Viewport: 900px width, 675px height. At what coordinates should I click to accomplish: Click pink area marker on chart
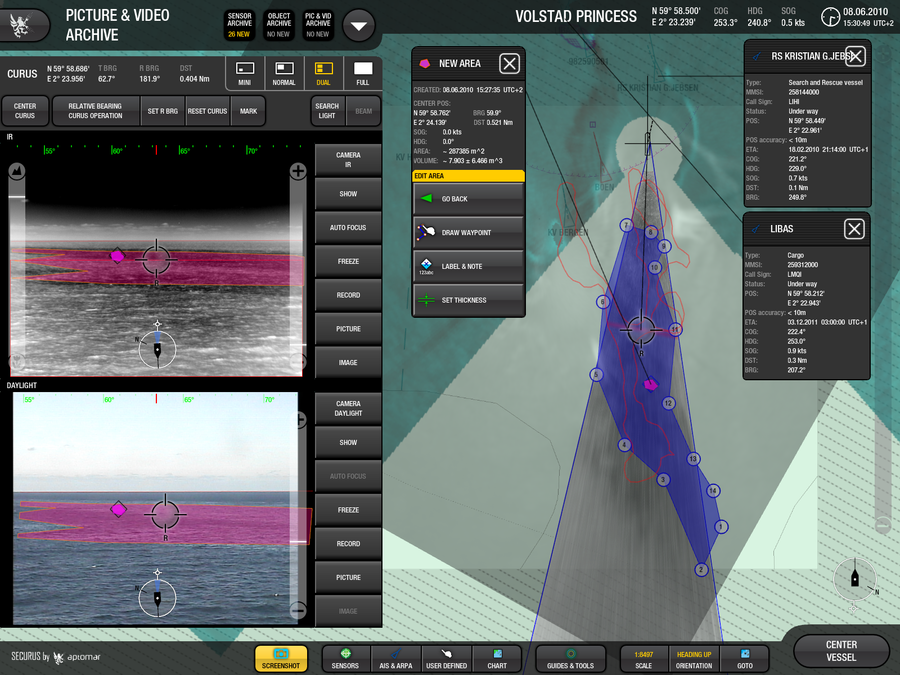[x=650, y=385]
